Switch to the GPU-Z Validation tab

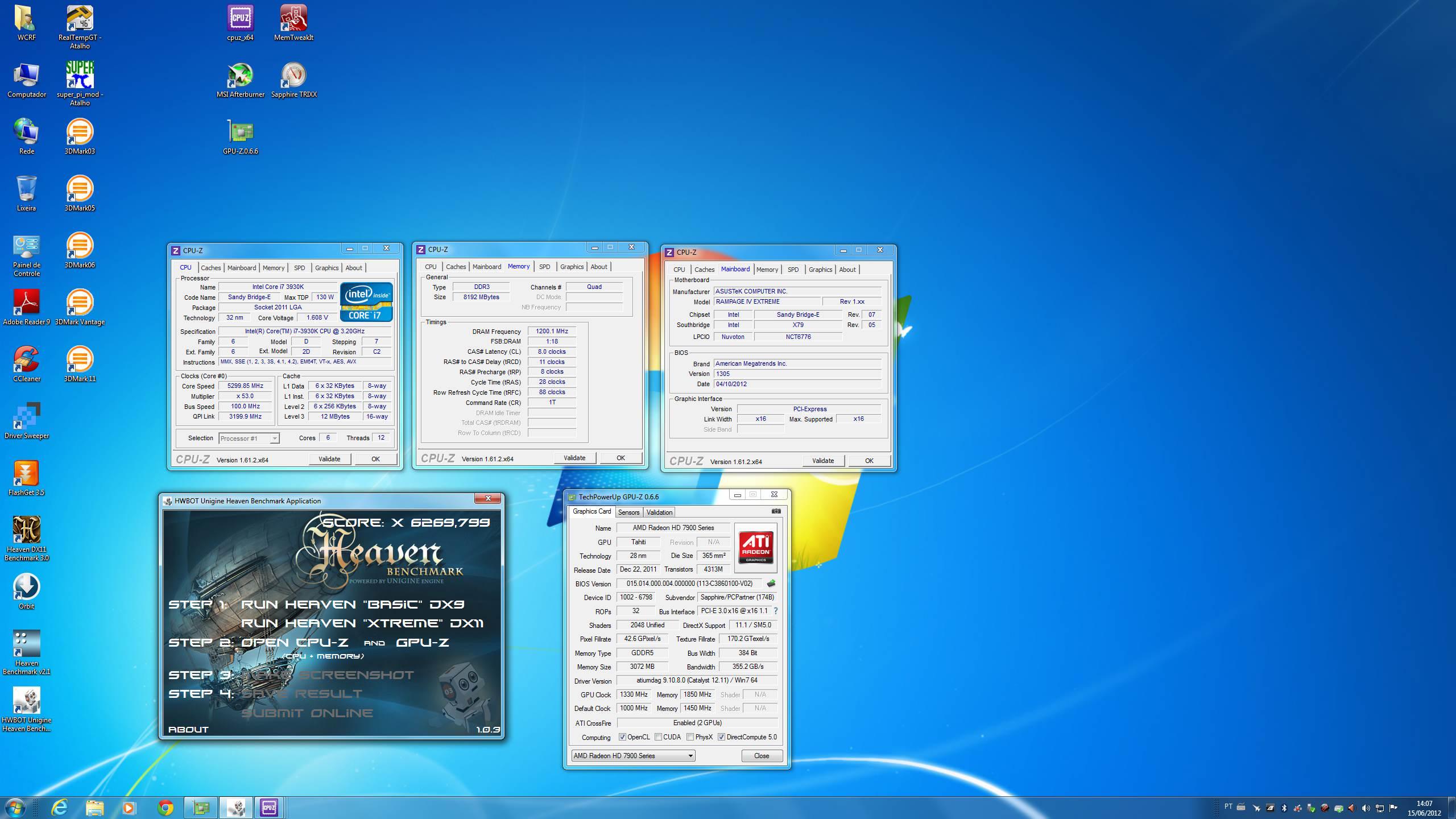(659, 512)
